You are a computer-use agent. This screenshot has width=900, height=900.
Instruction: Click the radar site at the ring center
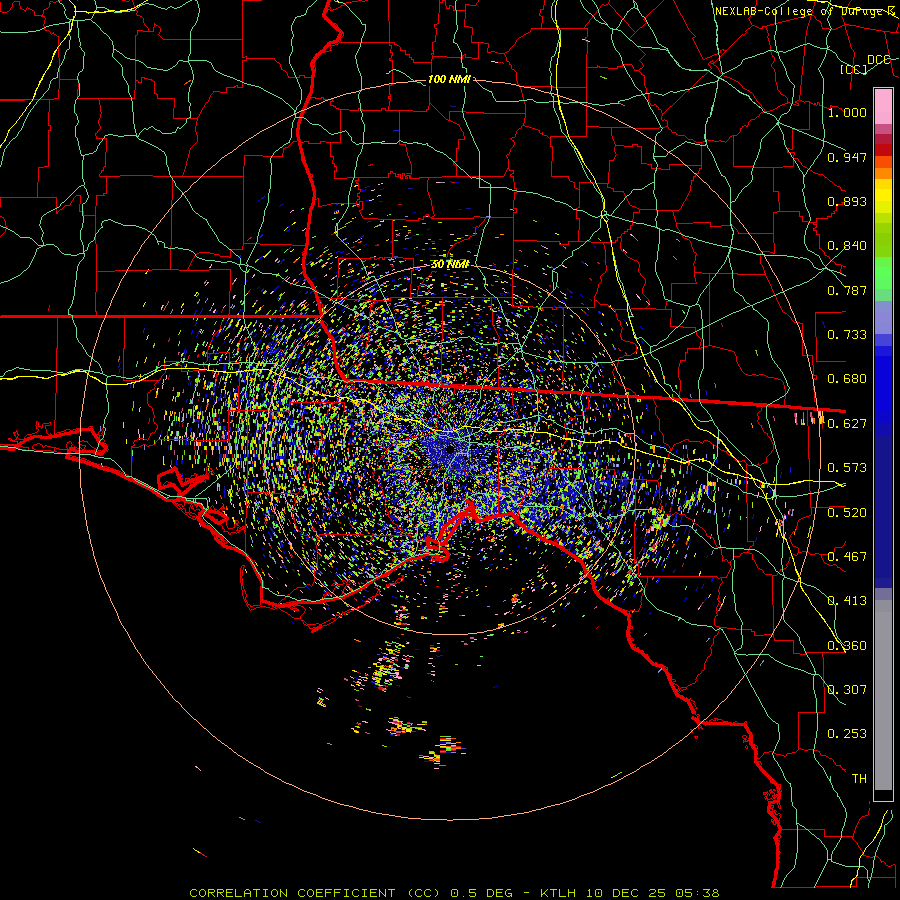pyautogui.click(x=449, y=449)
